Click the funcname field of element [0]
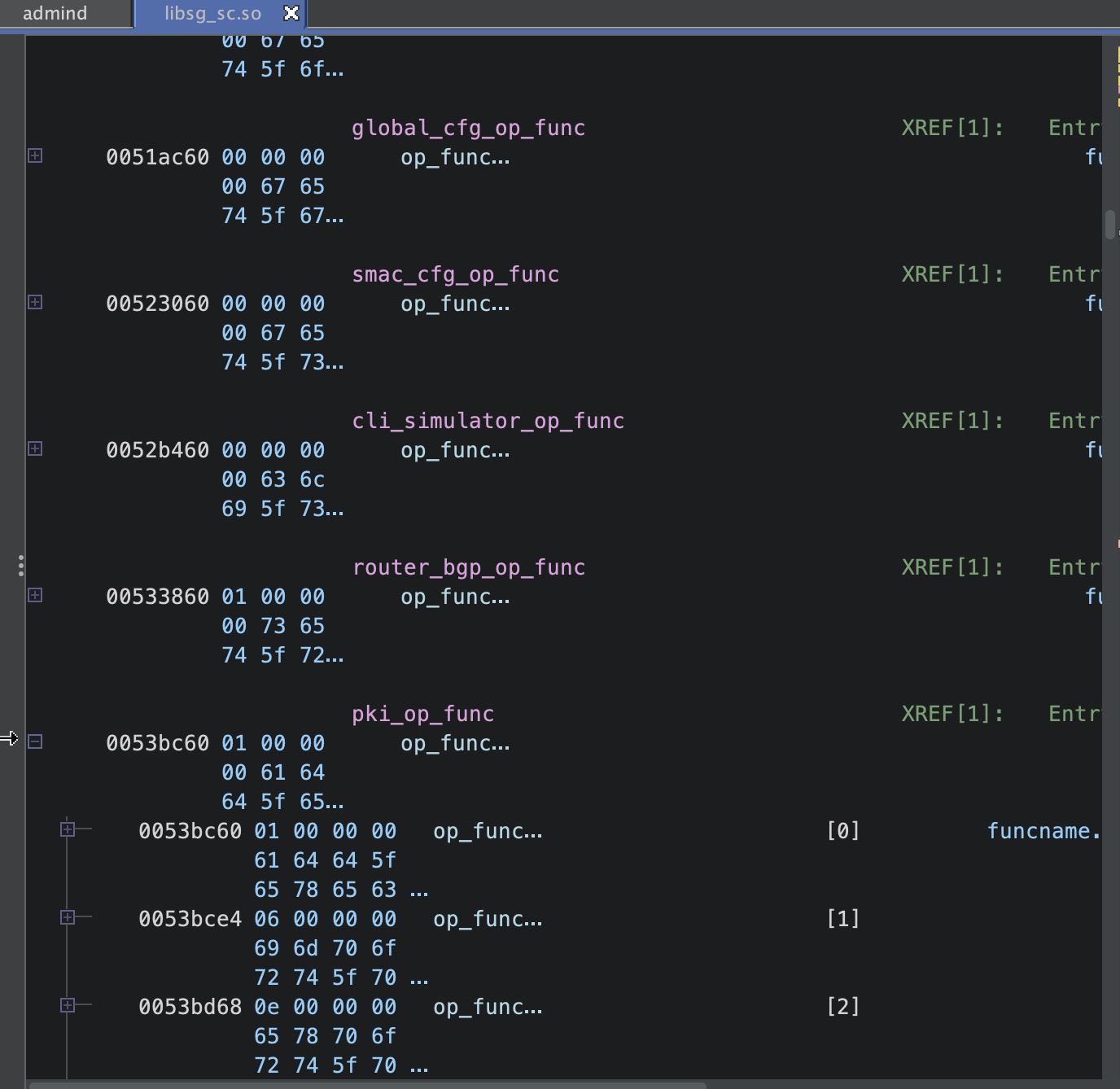 (x=1042, y=831)
